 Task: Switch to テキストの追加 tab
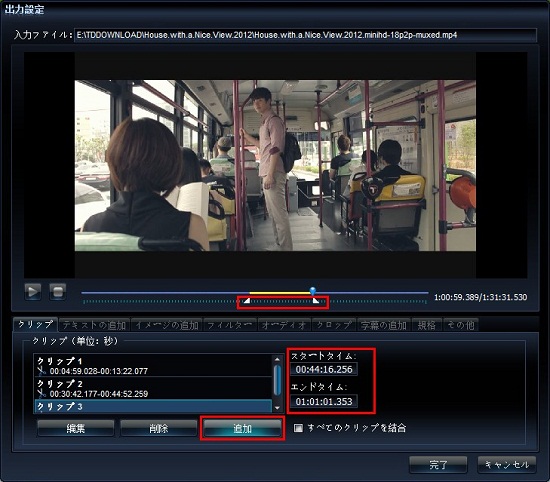point(94,325)
